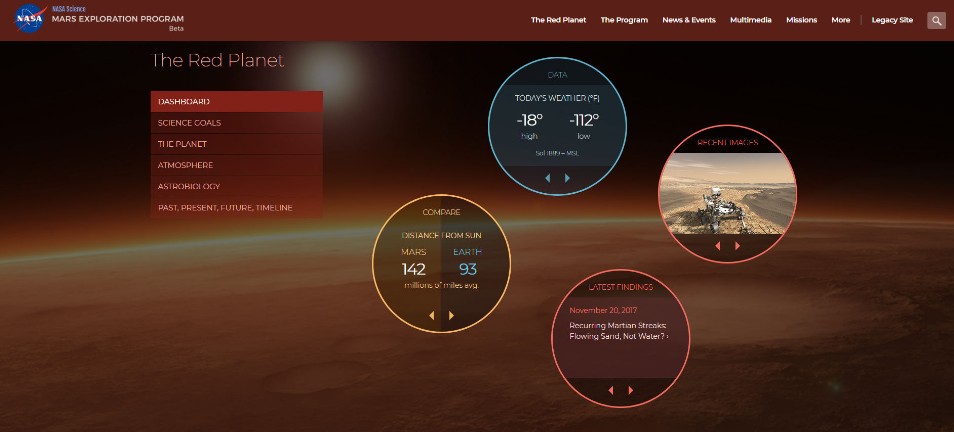Open the rover image thumbnail

(x=728, y=193)
